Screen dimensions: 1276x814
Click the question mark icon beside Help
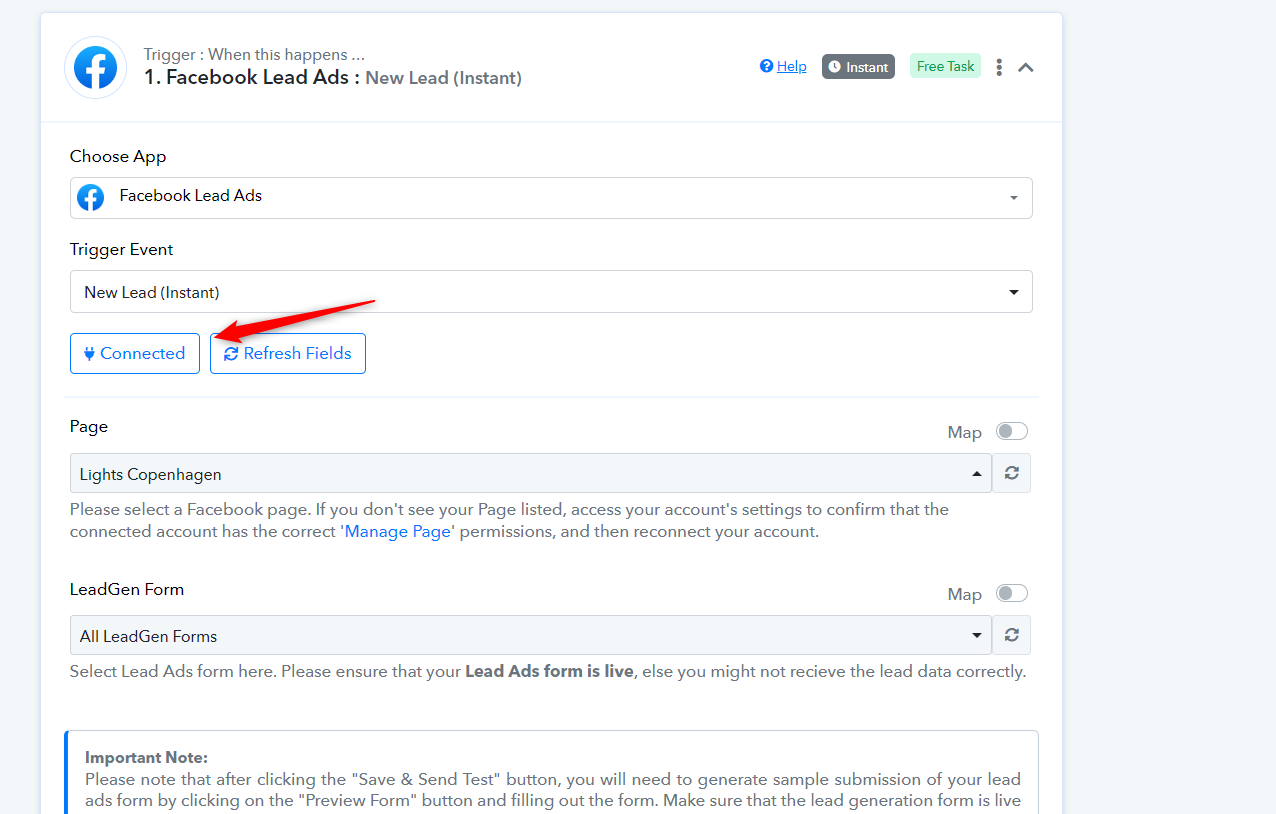coord(767,66)
